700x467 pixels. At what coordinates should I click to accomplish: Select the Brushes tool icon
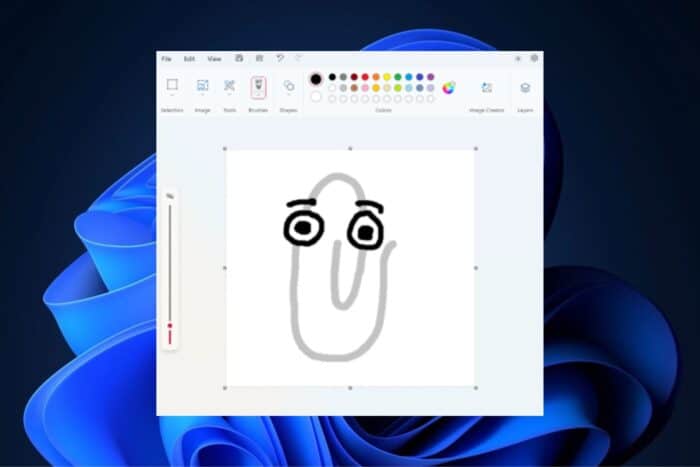point(258,86)
